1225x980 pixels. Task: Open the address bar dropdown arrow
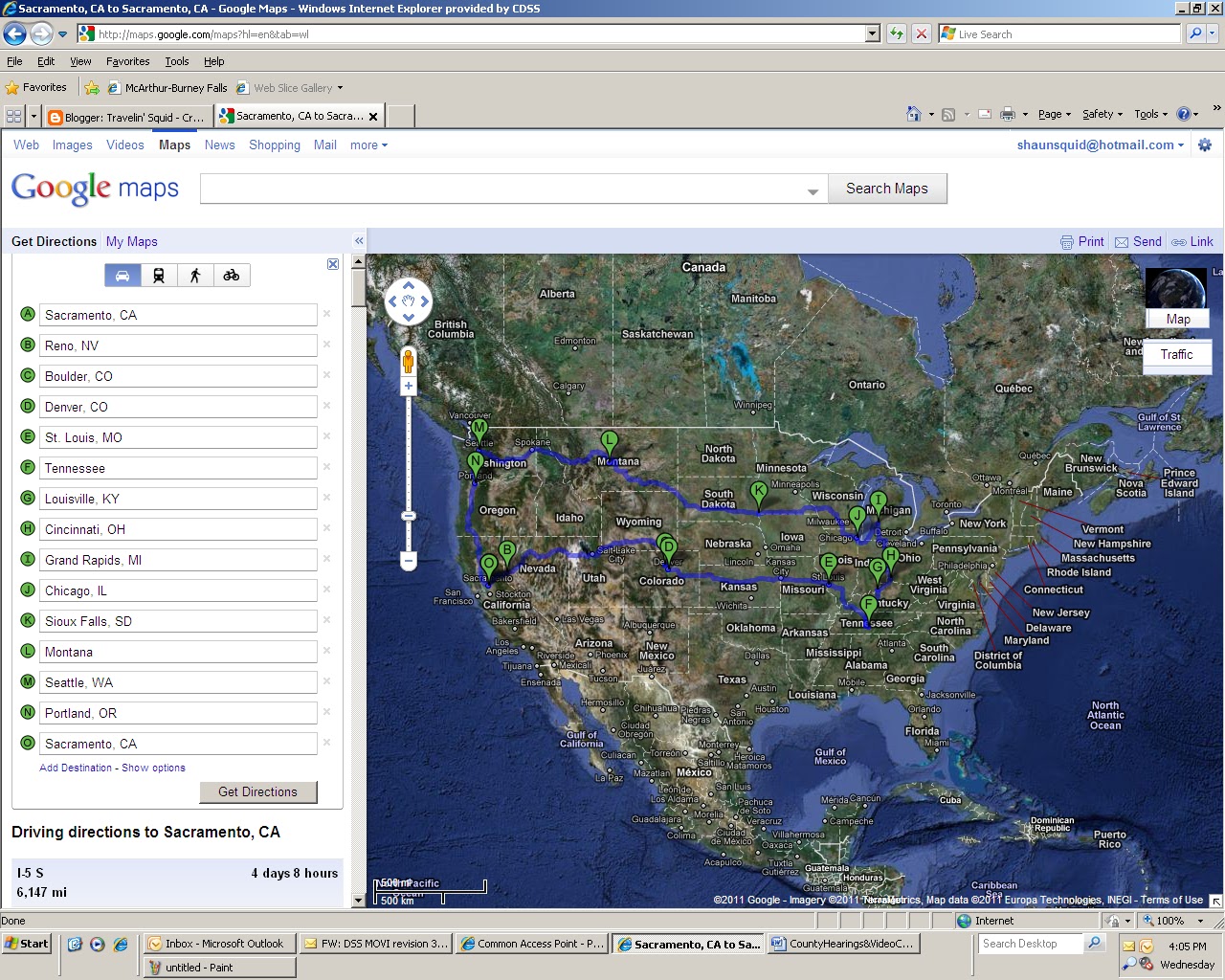coord(872,34)
